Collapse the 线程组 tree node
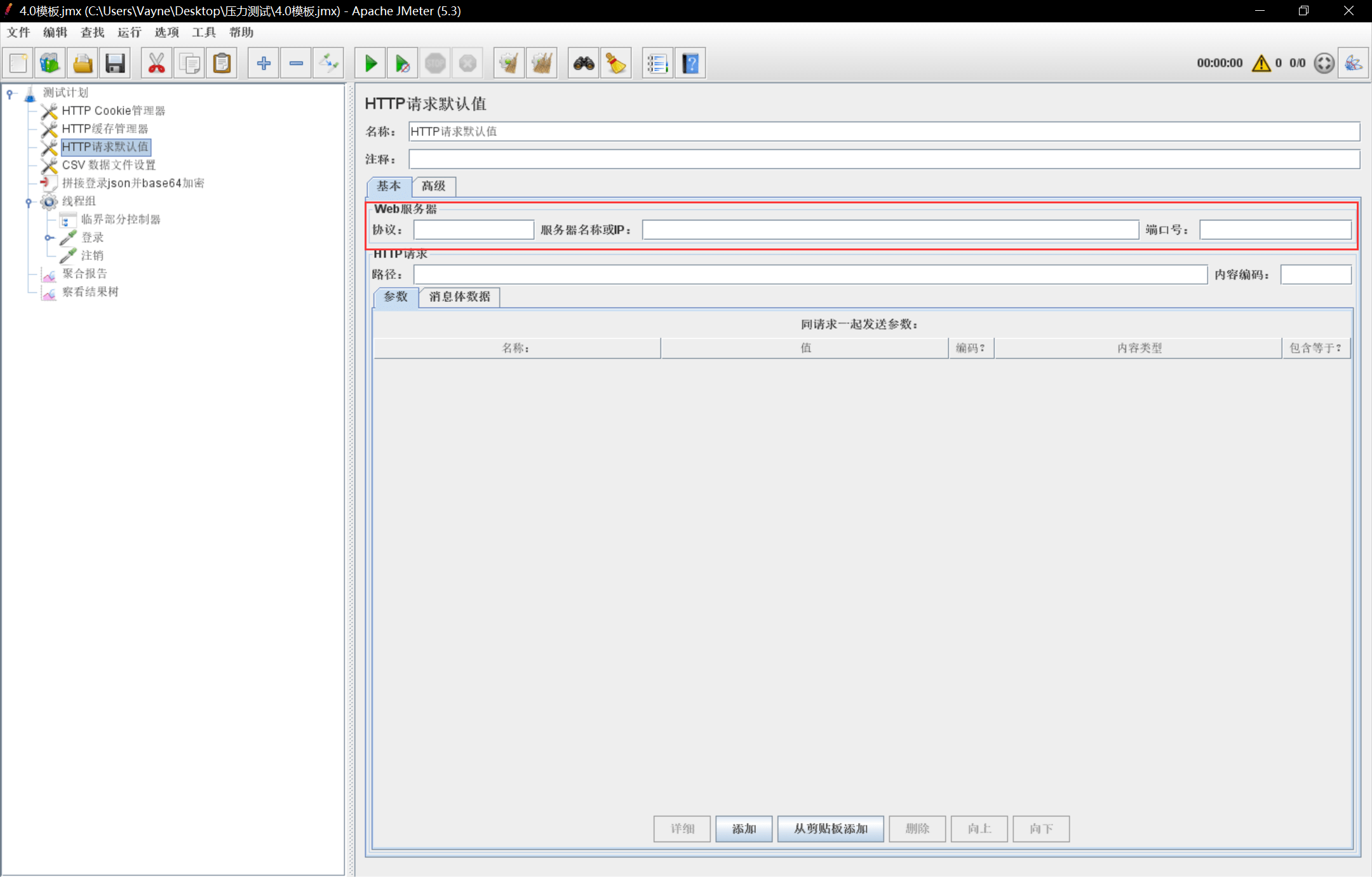 tap(29, 202)
